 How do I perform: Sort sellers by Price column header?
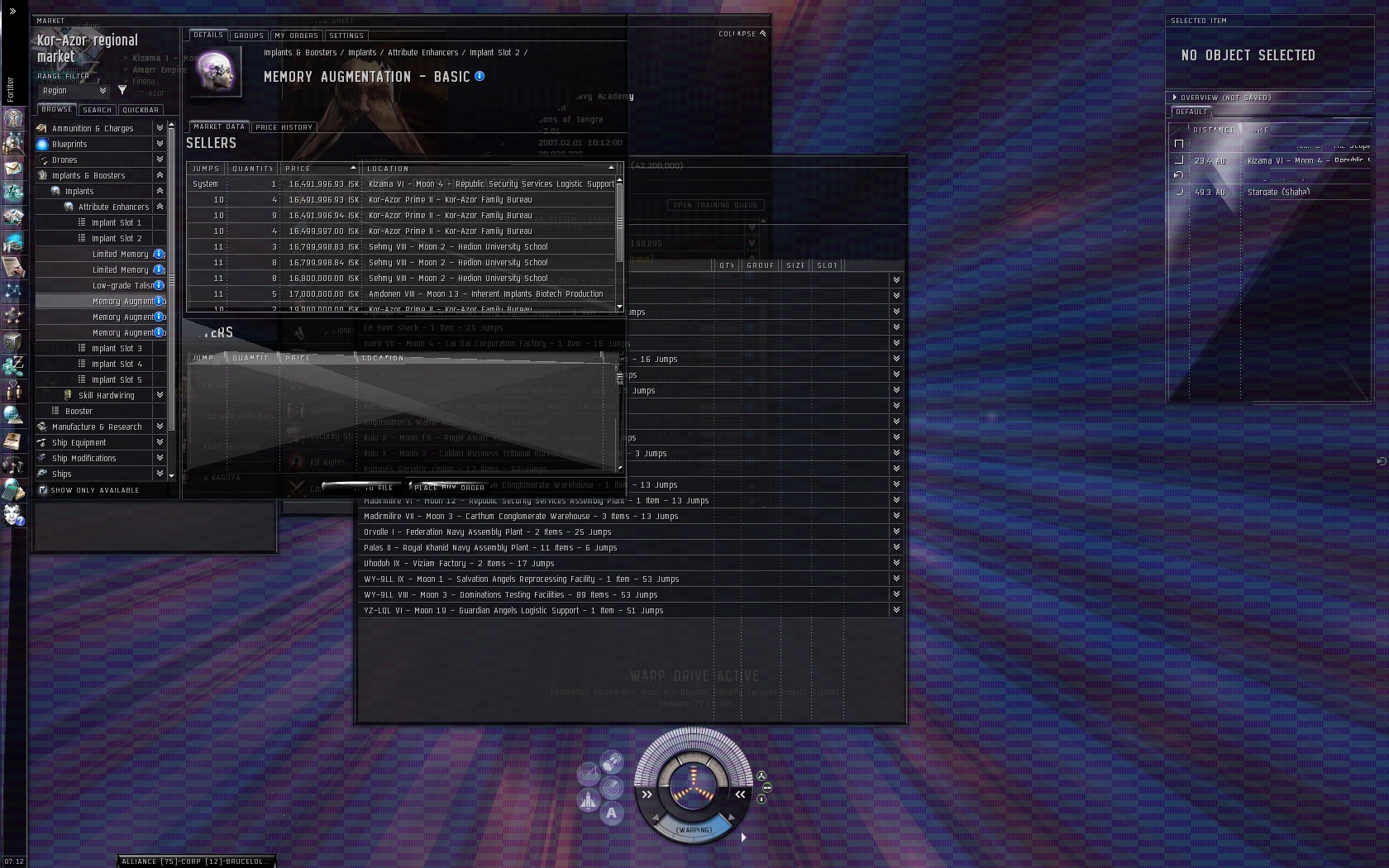(320, 169)
